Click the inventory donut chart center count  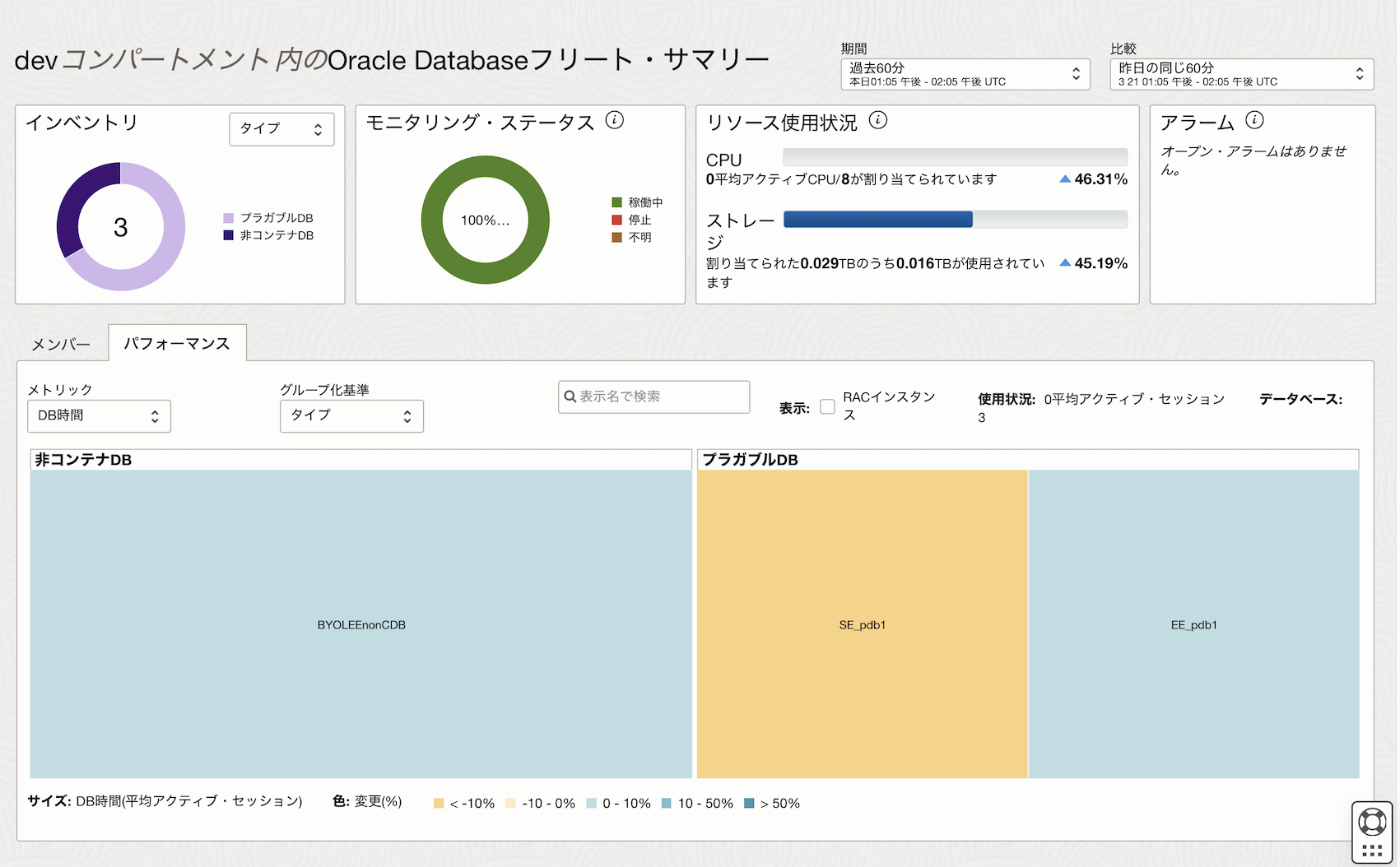(121, 227)
